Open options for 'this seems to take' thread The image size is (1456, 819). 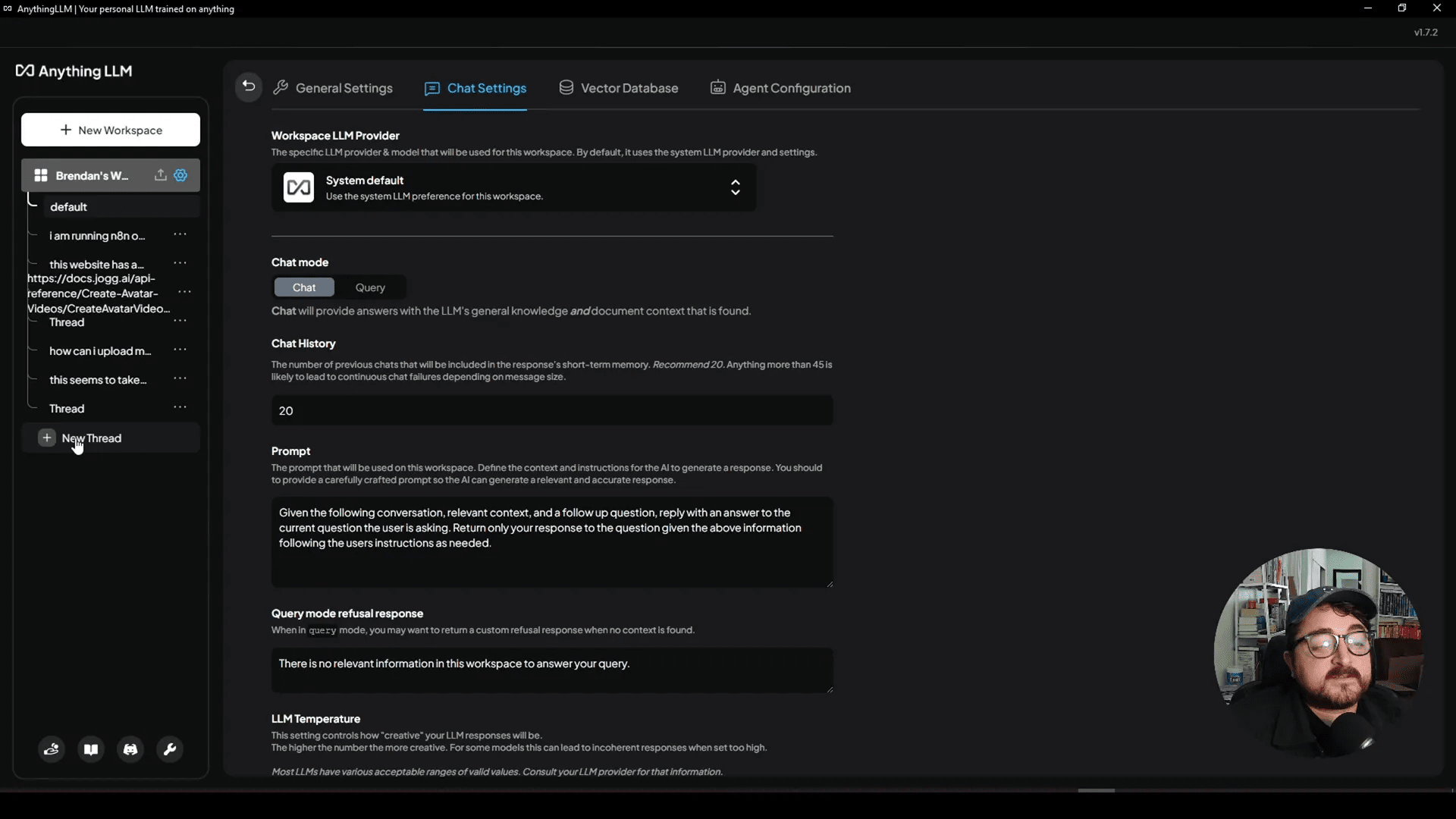[180, 378]
